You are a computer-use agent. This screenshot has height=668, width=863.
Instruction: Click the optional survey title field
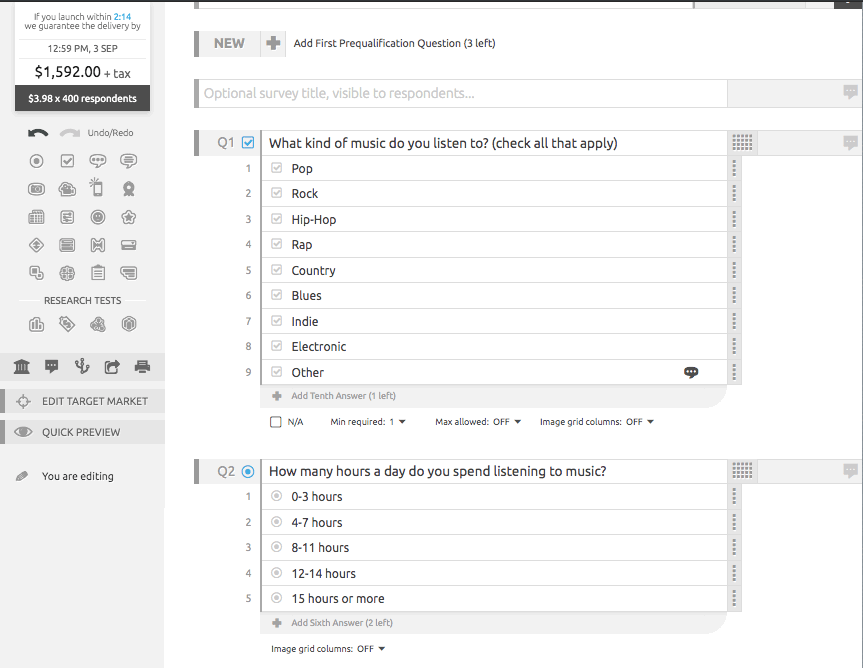pos(462,93)
